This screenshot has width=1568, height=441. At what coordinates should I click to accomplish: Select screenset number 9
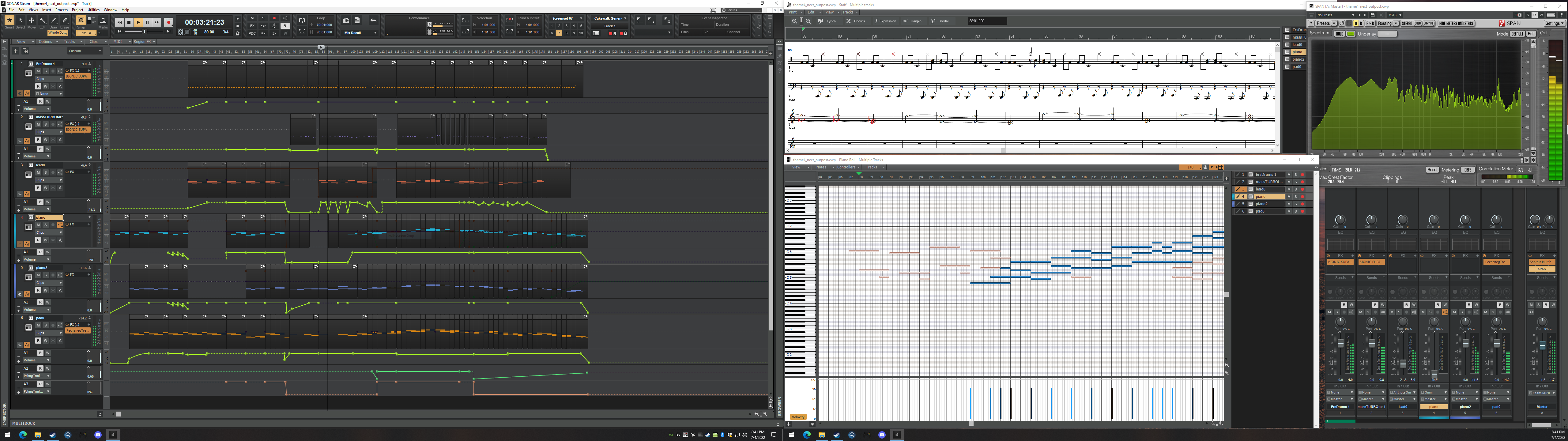point(574,33)
